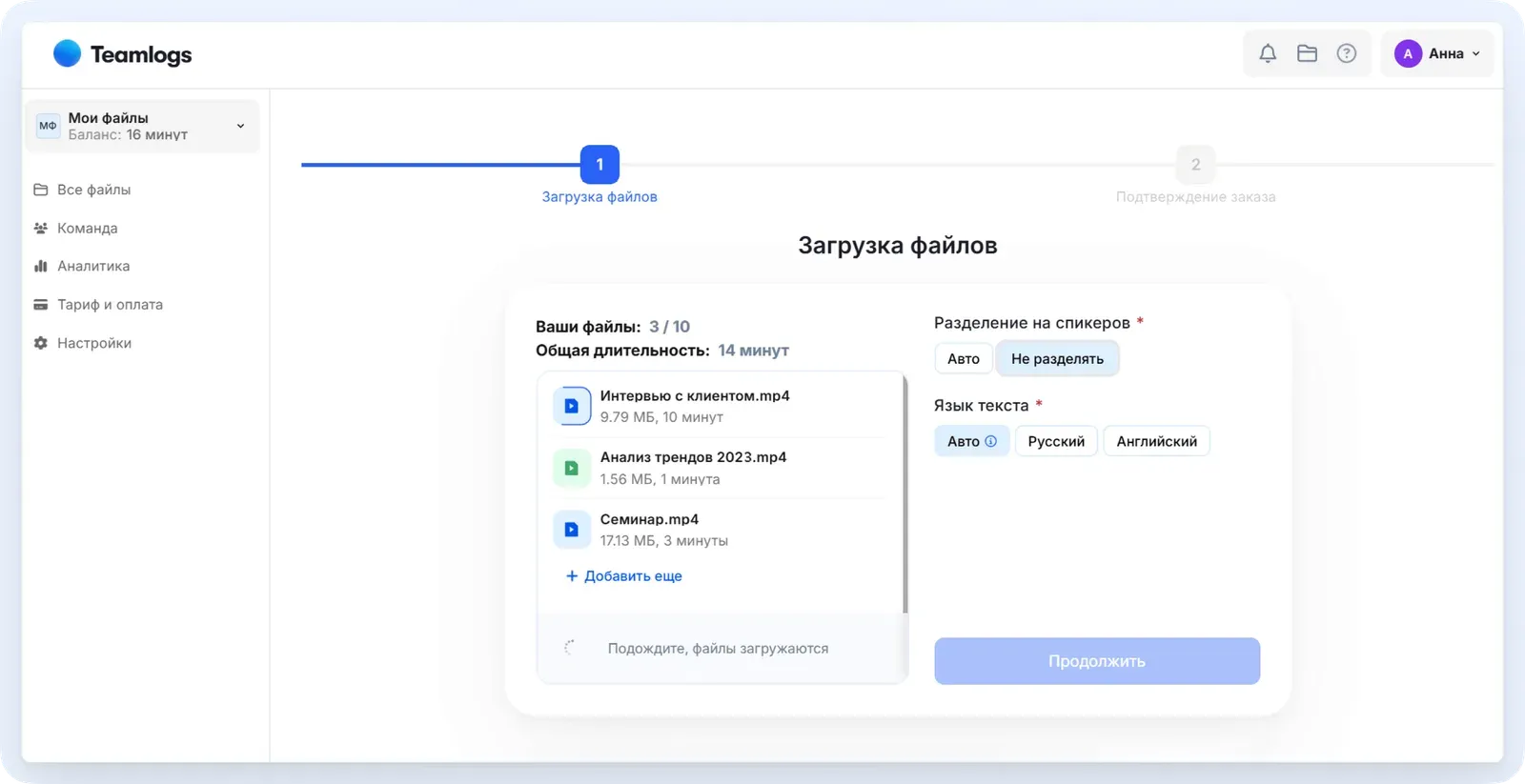1525x784 pixels.
Task: Click the Teamlogs blue circle logo
Action: click(67, 53)
